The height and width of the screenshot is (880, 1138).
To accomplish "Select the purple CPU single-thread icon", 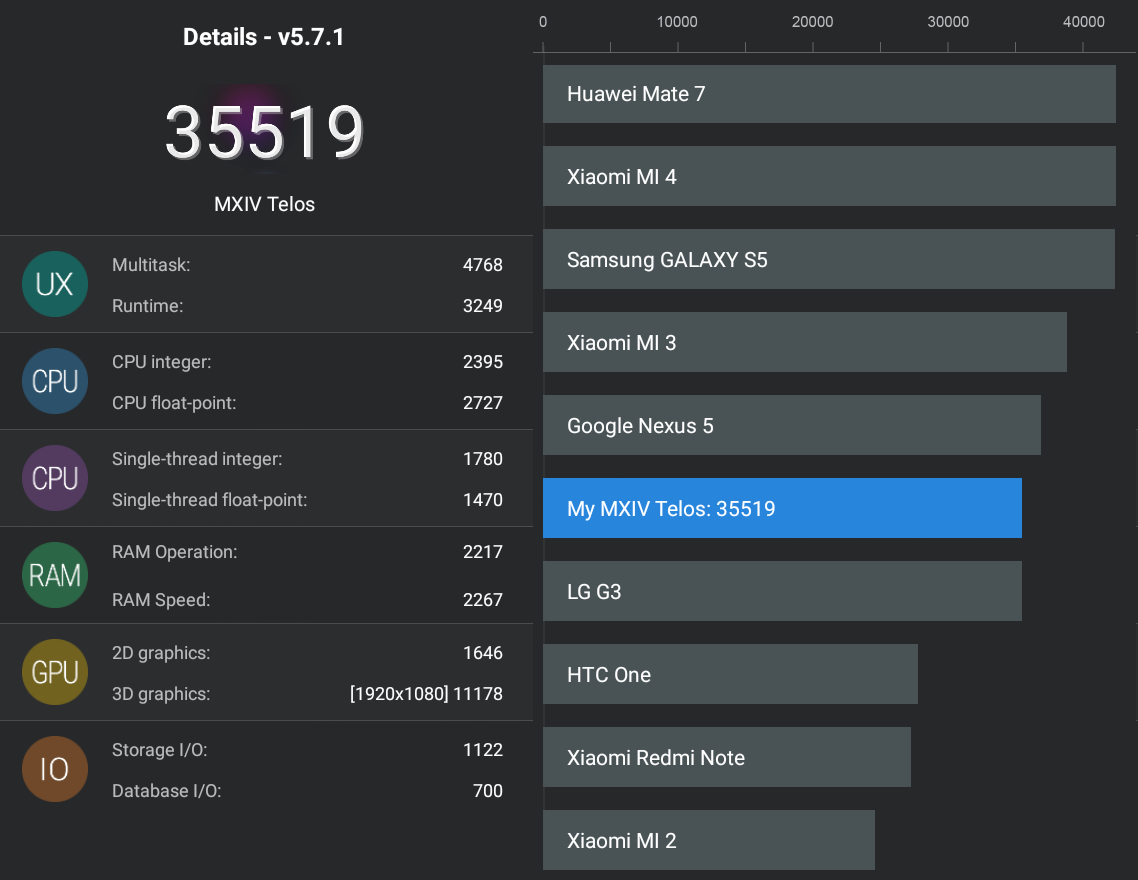I will (55, 478).
